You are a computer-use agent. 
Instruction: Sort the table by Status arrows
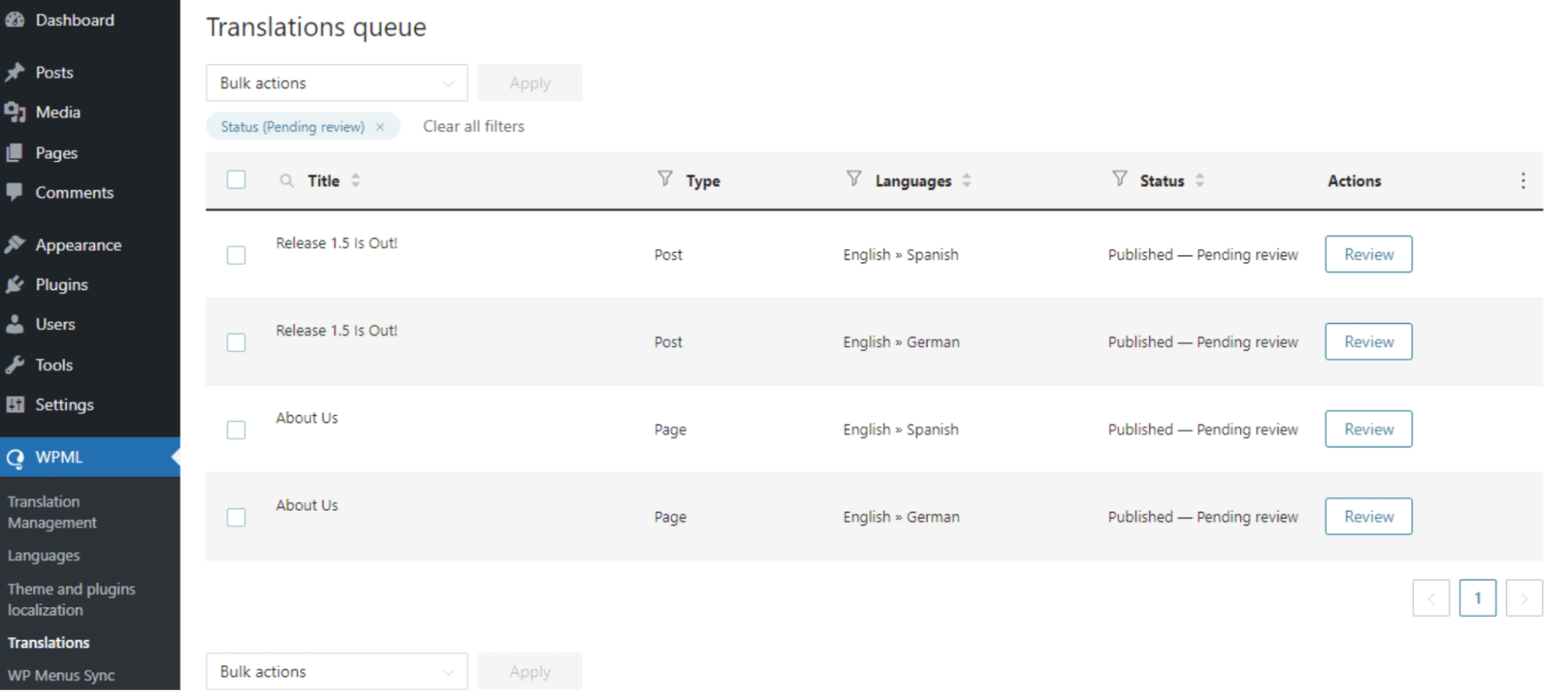pyautogui.click(x=1199, y=180)
